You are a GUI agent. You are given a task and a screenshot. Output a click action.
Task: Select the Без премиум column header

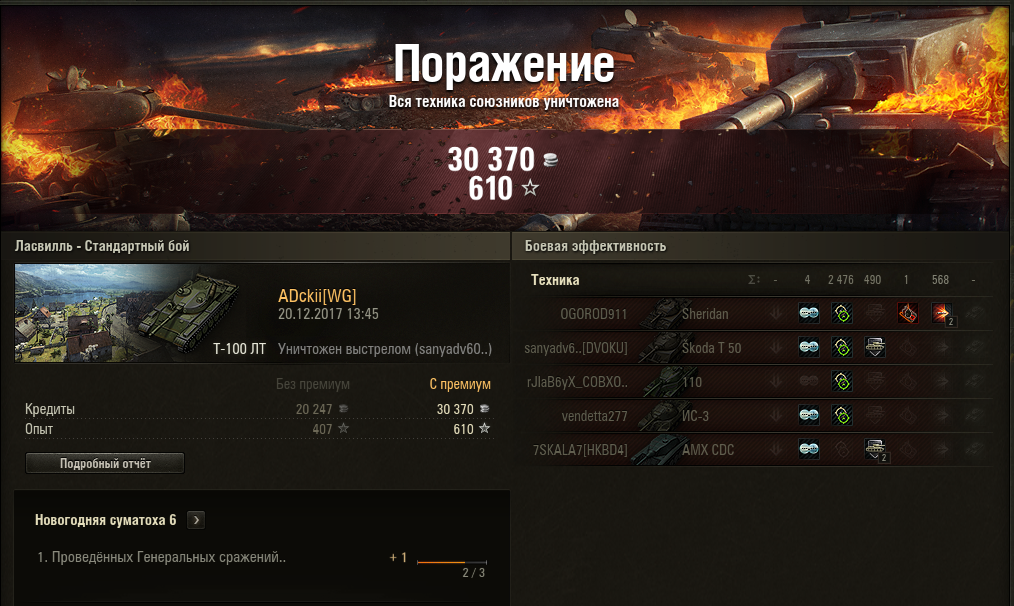point(313,384)
